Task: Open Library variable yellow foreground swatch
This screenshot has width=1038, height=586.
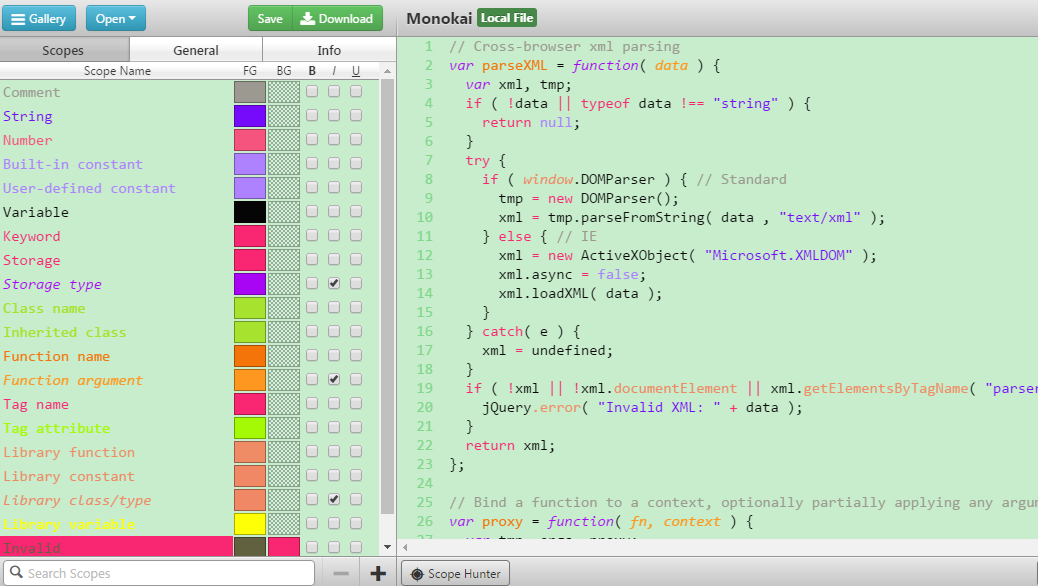Action: click(x=250, y=524)
